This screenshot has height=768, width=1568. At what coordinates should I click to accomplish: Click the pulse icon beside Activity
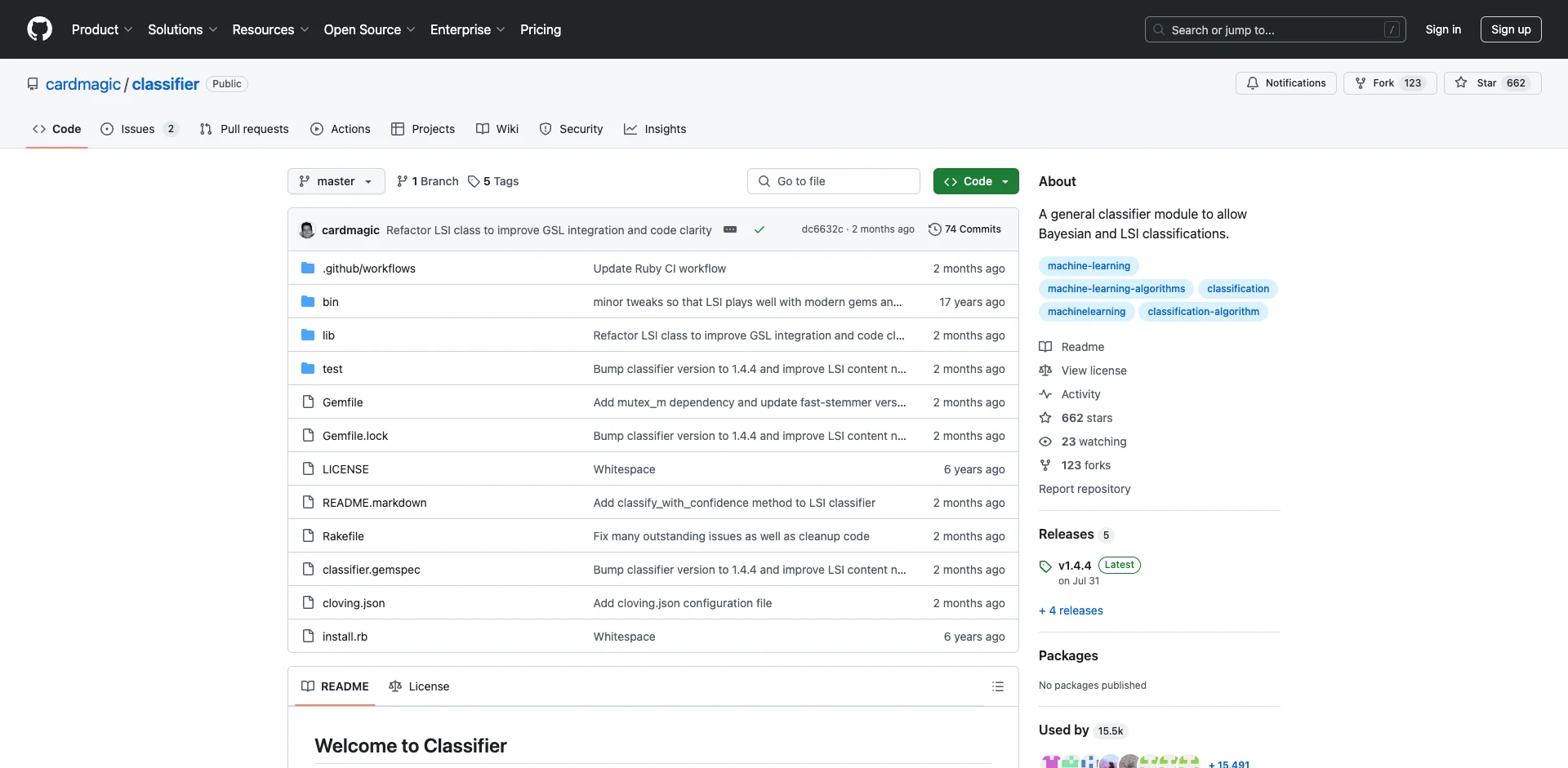coord(1045,394)
